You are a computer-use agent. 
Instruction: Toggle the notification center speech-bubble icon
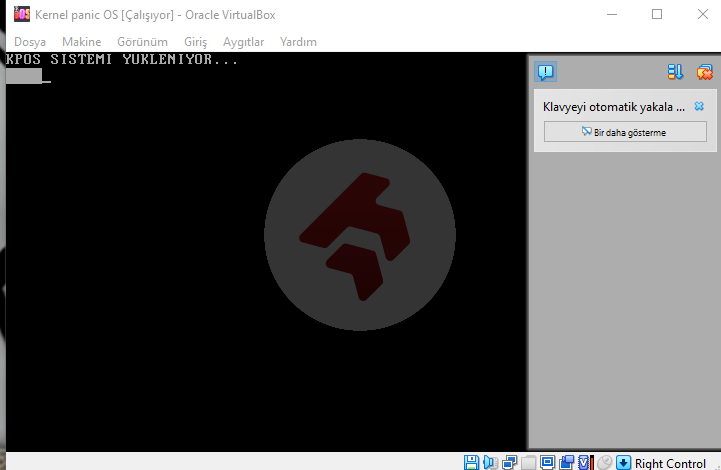point(545,72)
